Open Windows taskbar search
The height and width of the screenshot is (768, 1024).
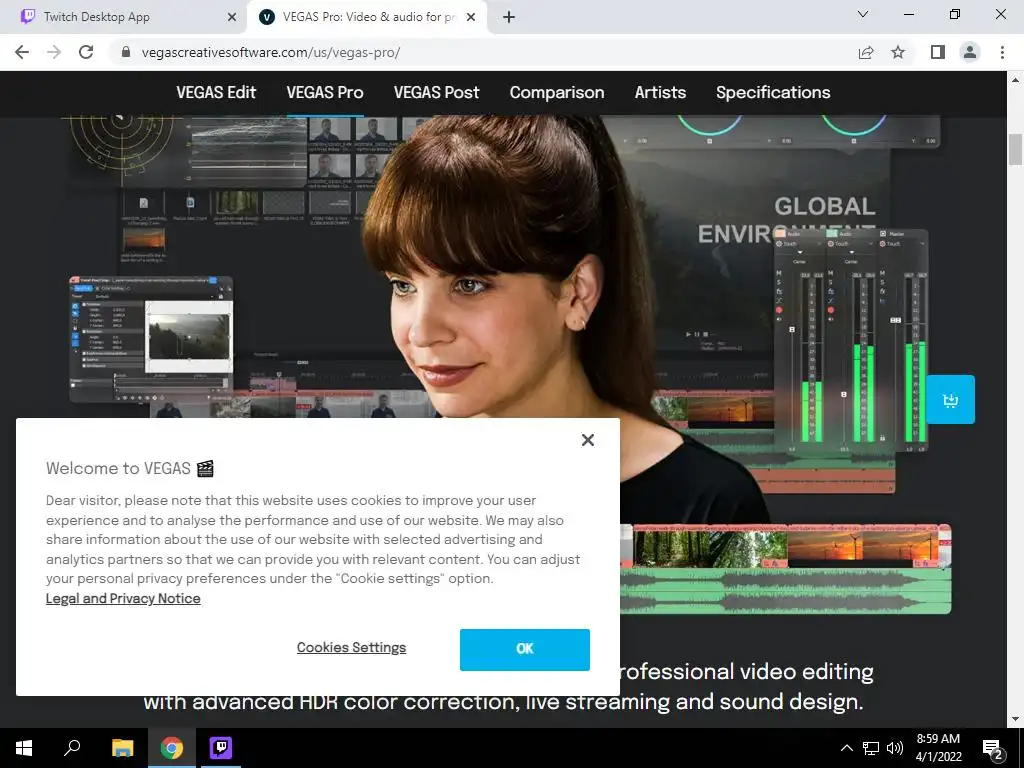coord(72,748)
